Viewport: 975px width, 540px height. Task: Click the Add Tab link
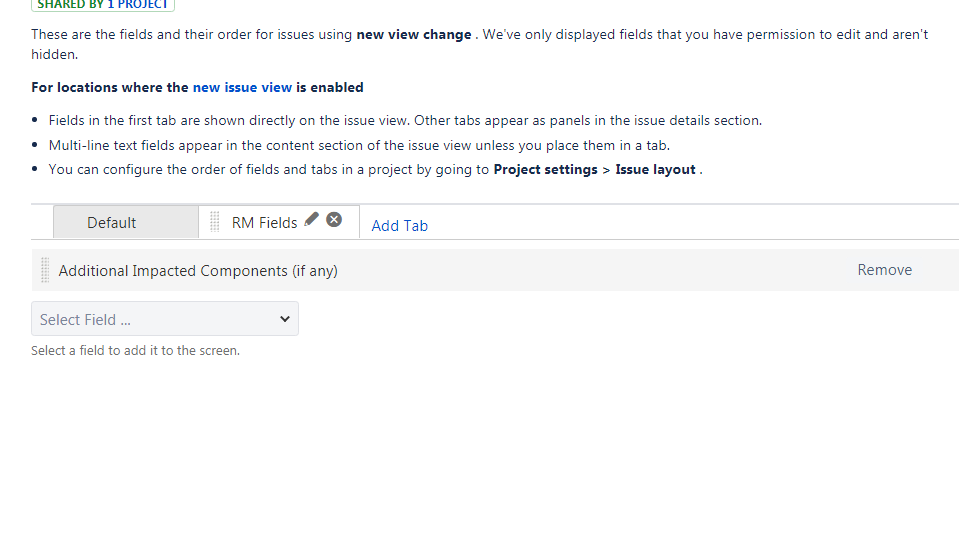pyautogui.click(x=399, y=226)
